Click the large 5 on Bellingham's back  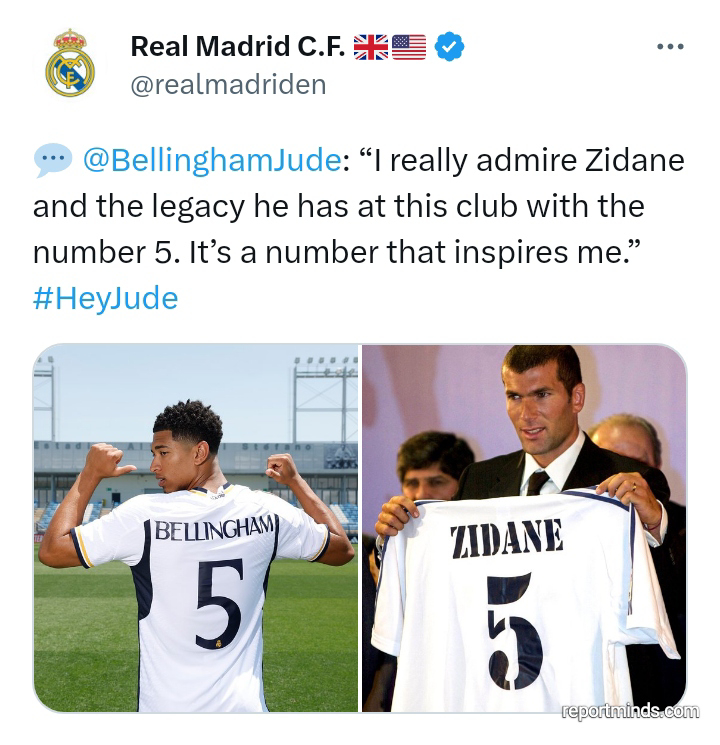tap(220, 603)
